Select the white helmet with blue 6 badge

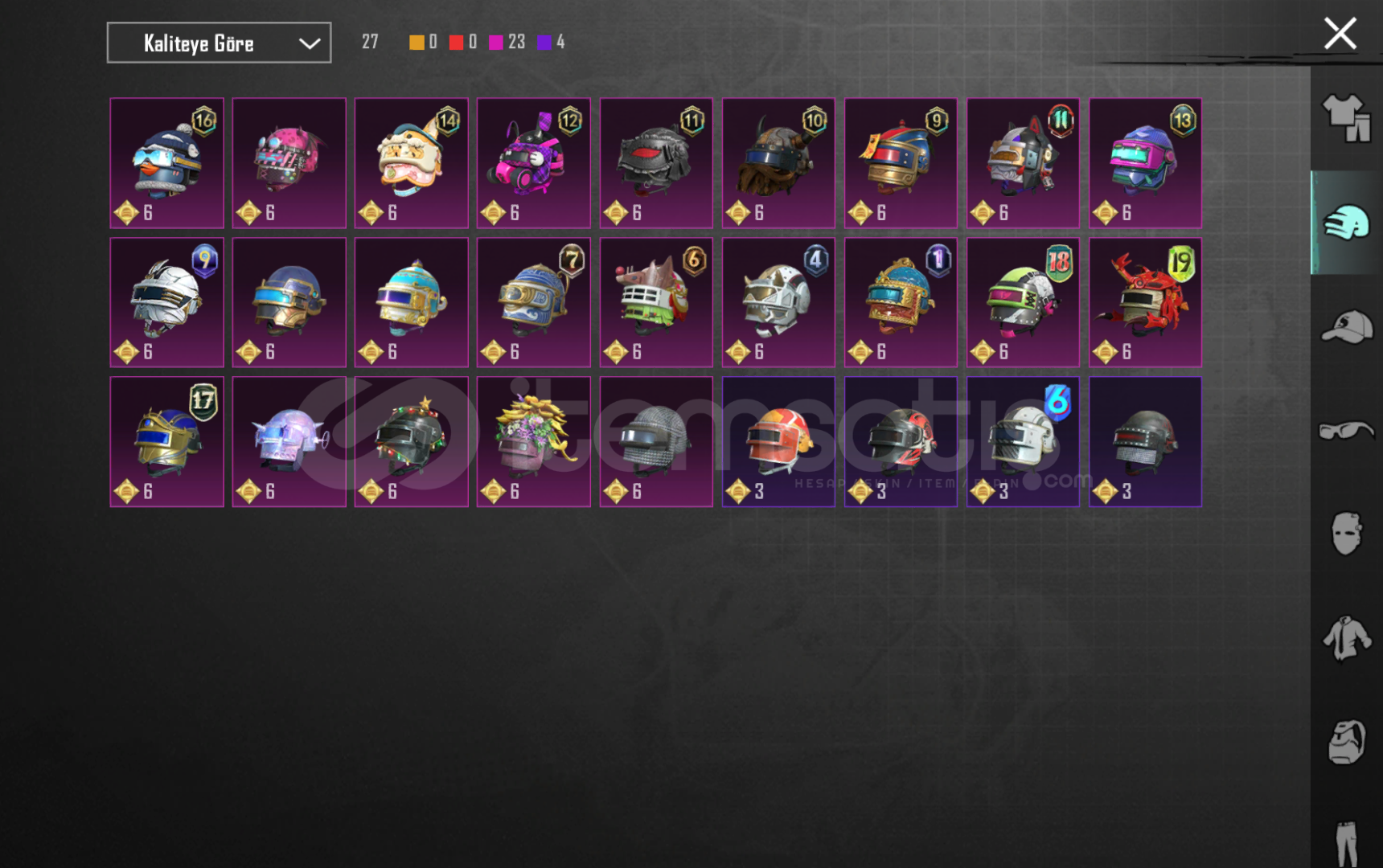click(1023, 441)
